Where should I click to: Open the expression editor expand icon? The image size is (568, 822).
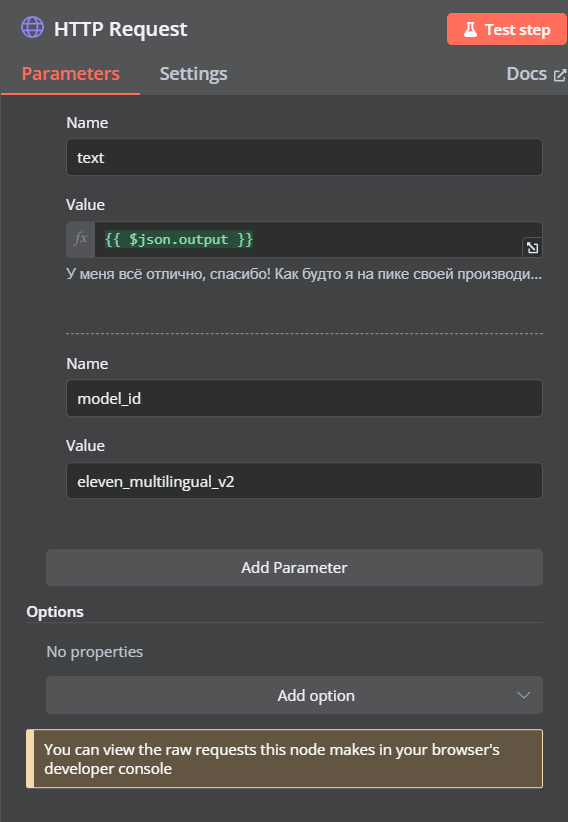pyautogui.click(x=532, y=247)
